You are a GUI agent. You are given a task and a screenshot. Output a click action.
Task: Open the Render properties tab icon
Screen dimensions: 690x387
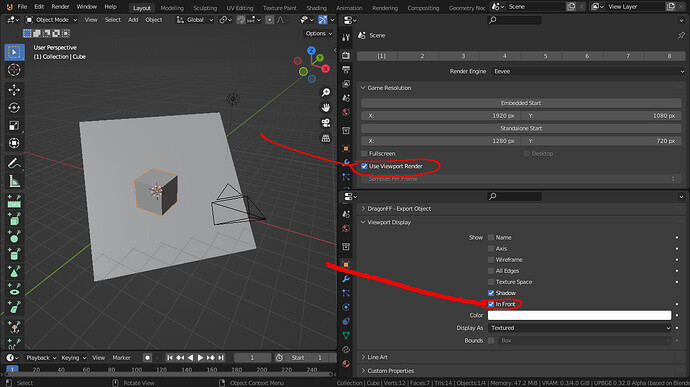click(346, 55)
